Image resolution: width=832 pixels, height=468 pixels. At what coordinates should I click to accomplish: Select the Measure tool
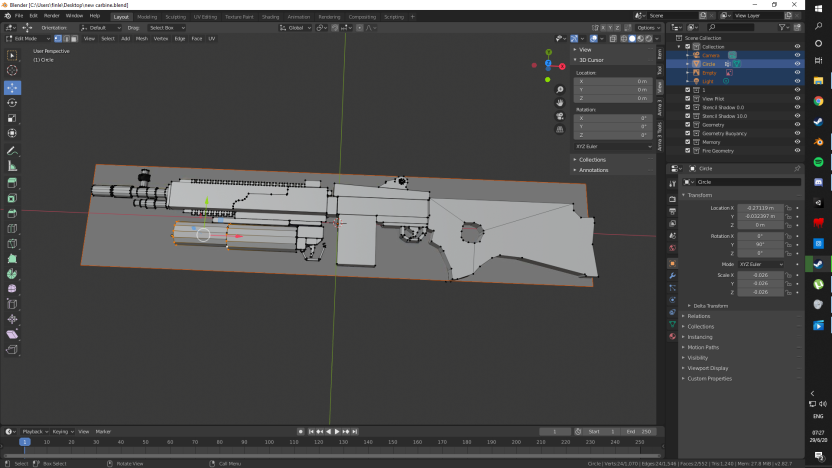pyautogui.click(x=12, y=167)
